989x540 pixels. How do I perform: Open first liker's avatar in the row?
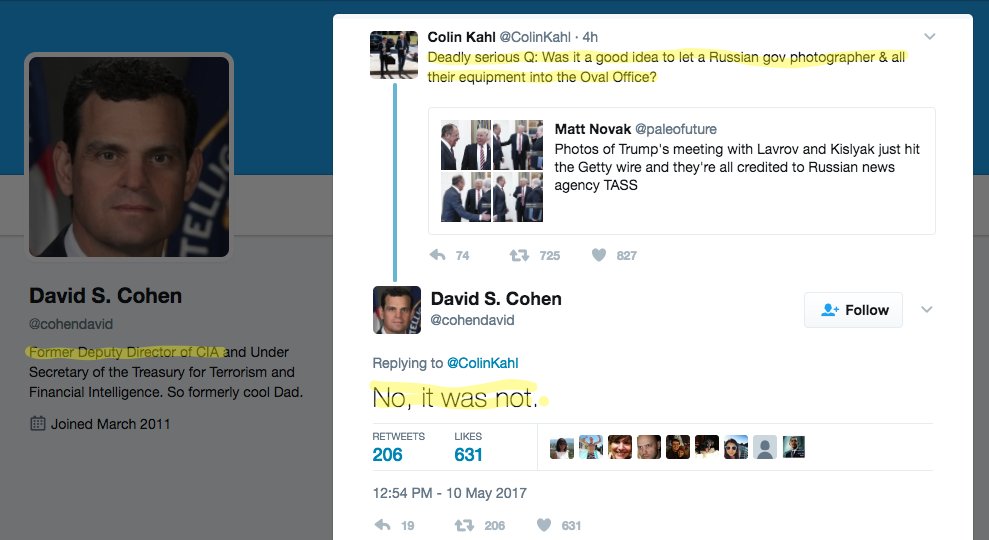click(561, 447)
